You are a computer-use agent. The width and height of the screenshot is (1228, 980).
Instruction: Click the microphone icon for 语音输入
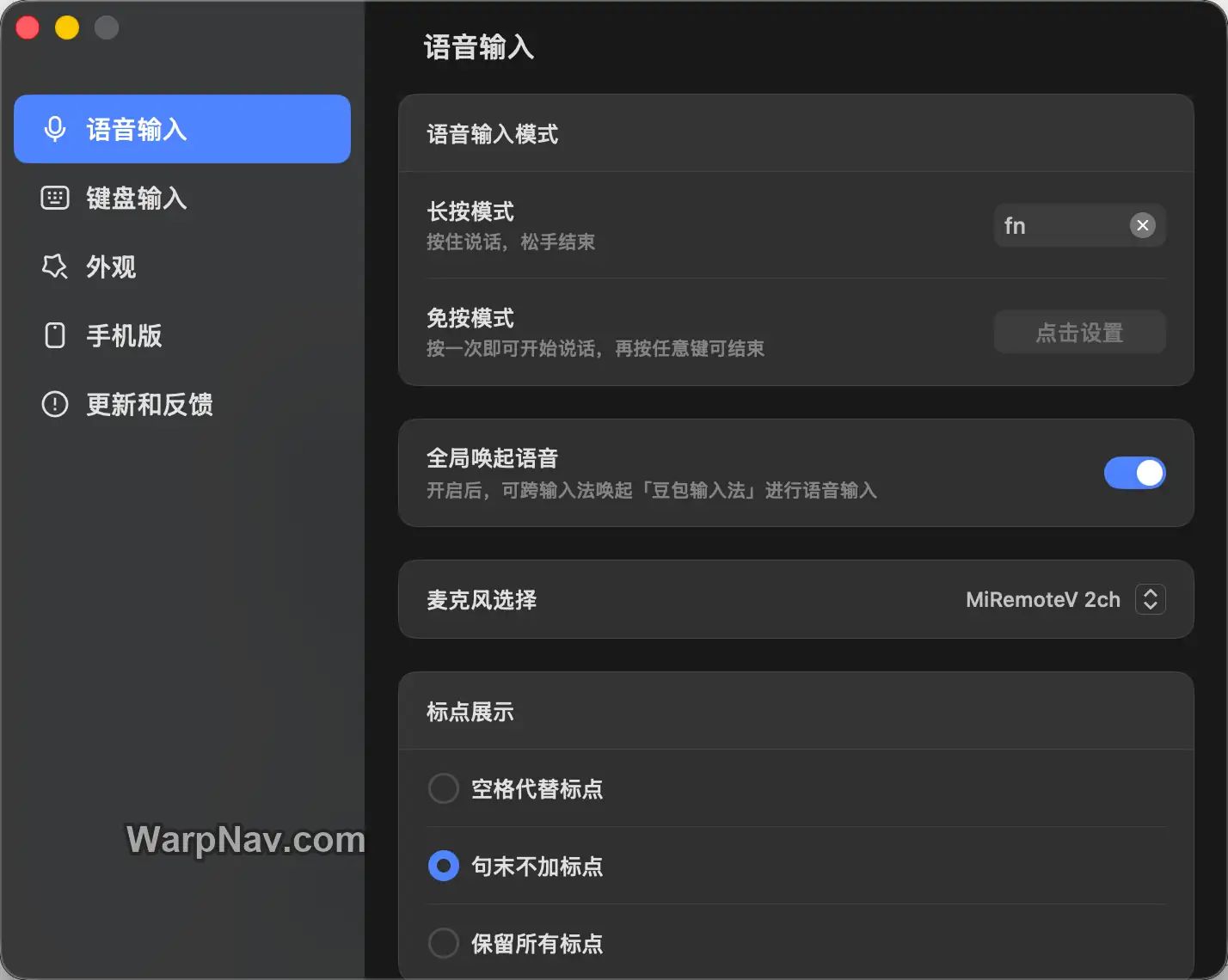(55, 129)
